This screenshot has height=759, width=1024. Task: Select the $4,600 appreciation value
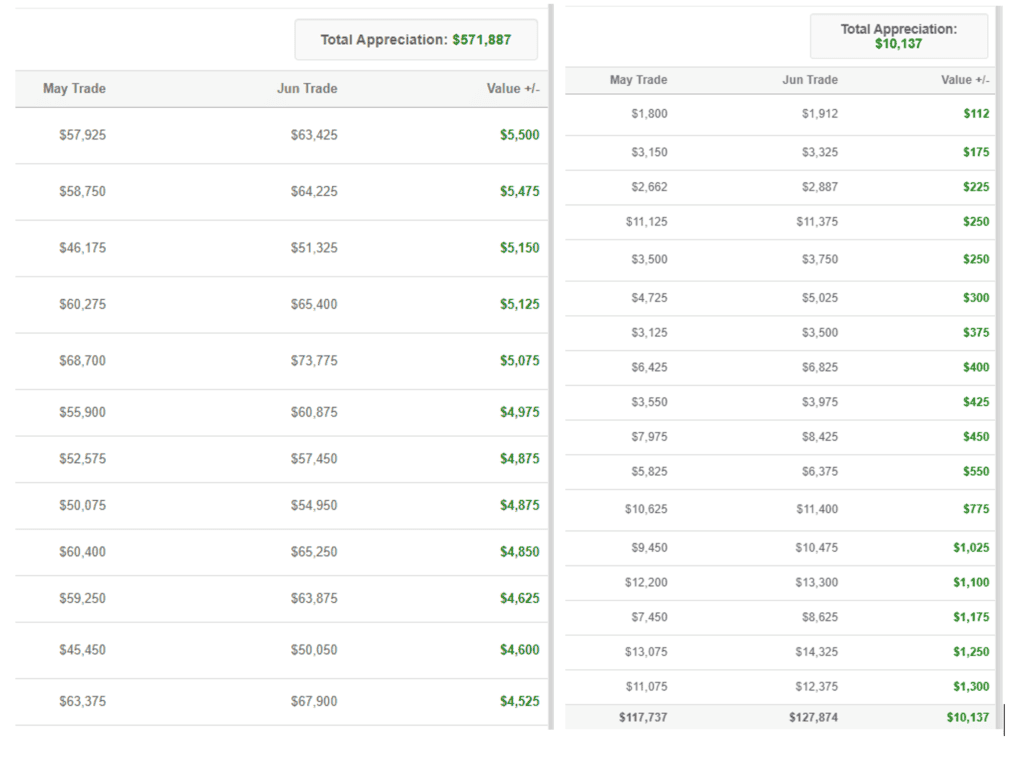point(520,650)
